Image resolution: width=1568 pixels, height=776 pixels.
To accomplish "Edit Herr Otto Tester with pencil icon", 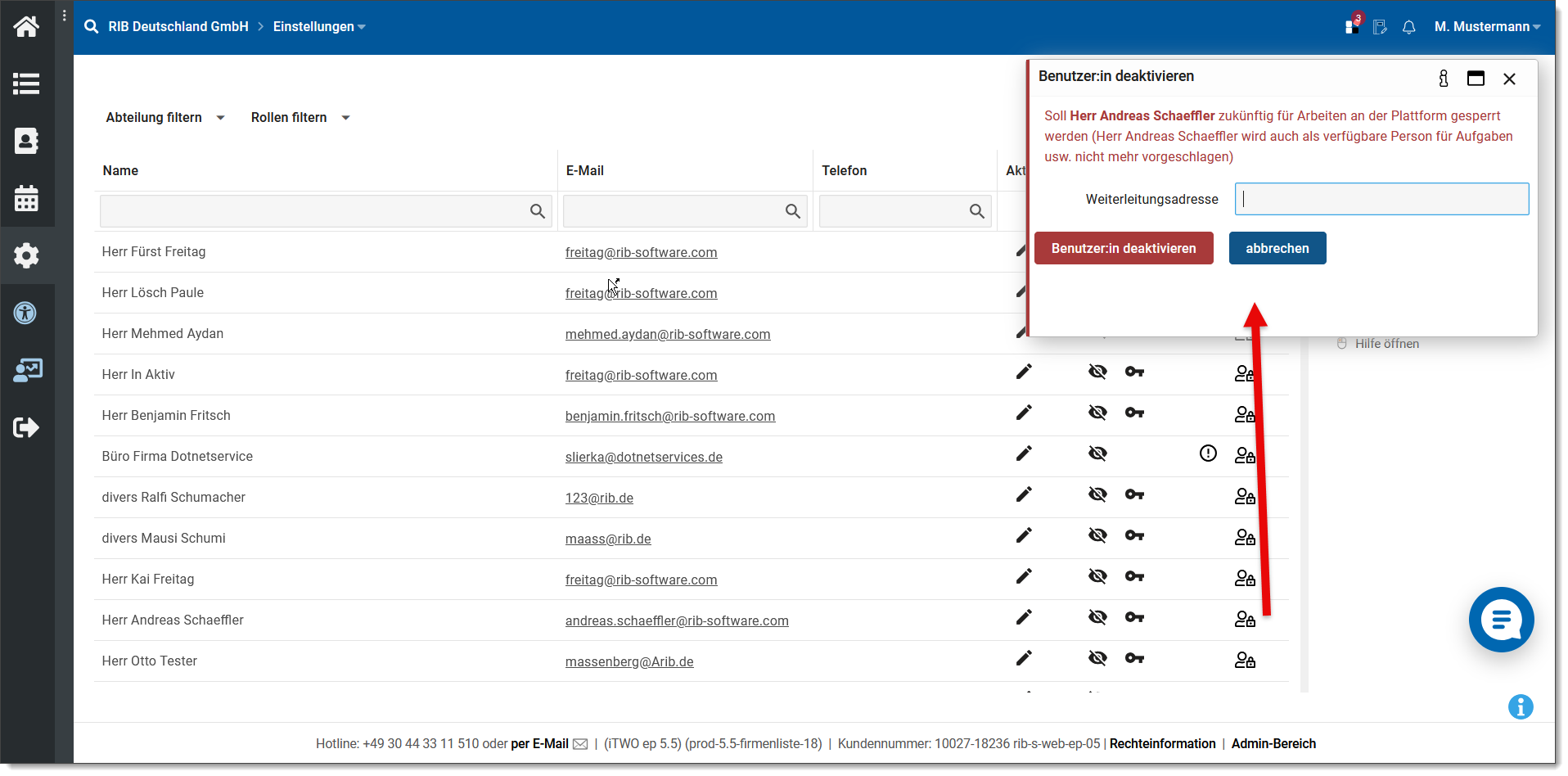I will [x=1023, y=658].
